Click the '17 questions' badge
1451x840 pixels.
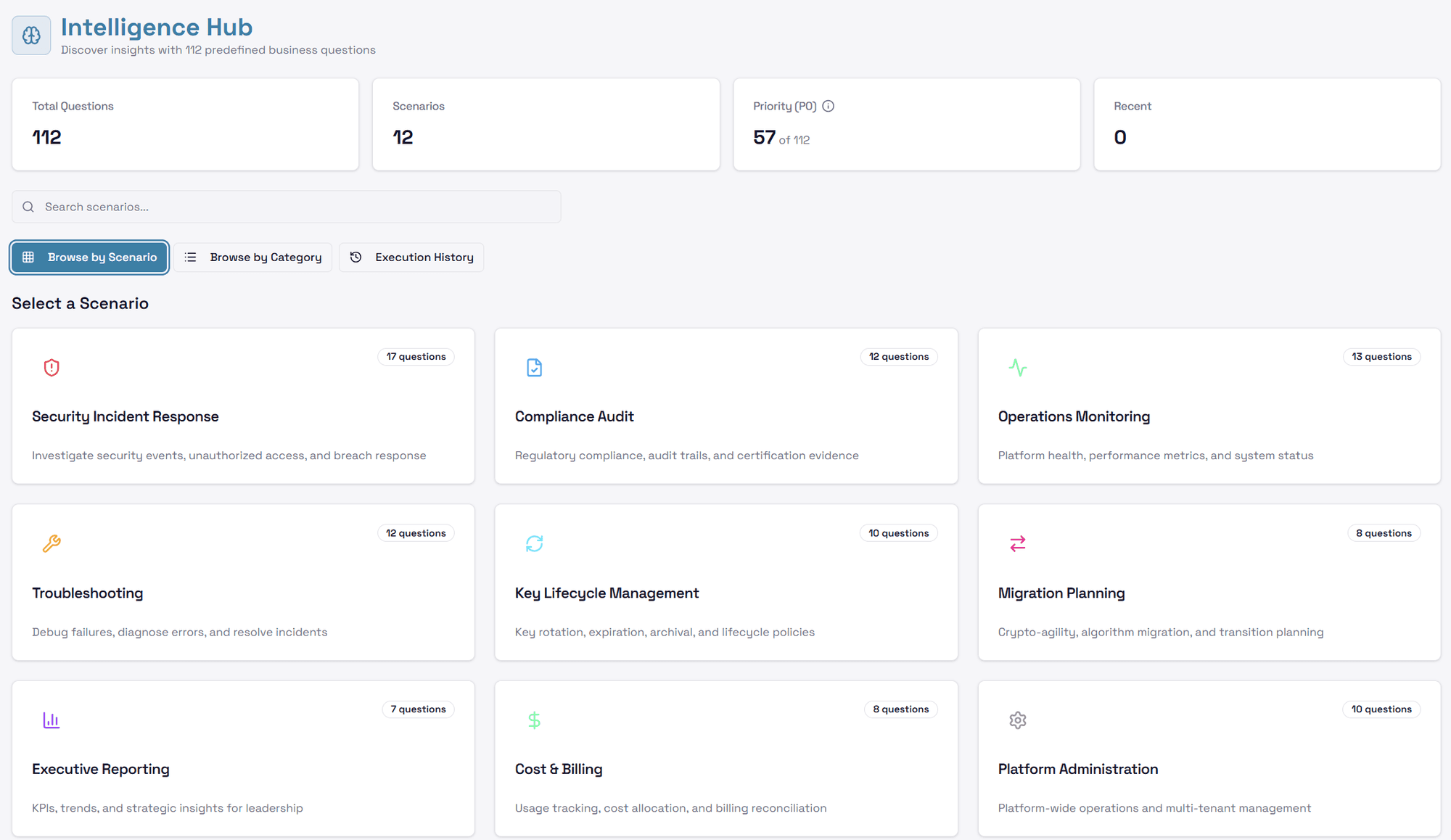416,357
